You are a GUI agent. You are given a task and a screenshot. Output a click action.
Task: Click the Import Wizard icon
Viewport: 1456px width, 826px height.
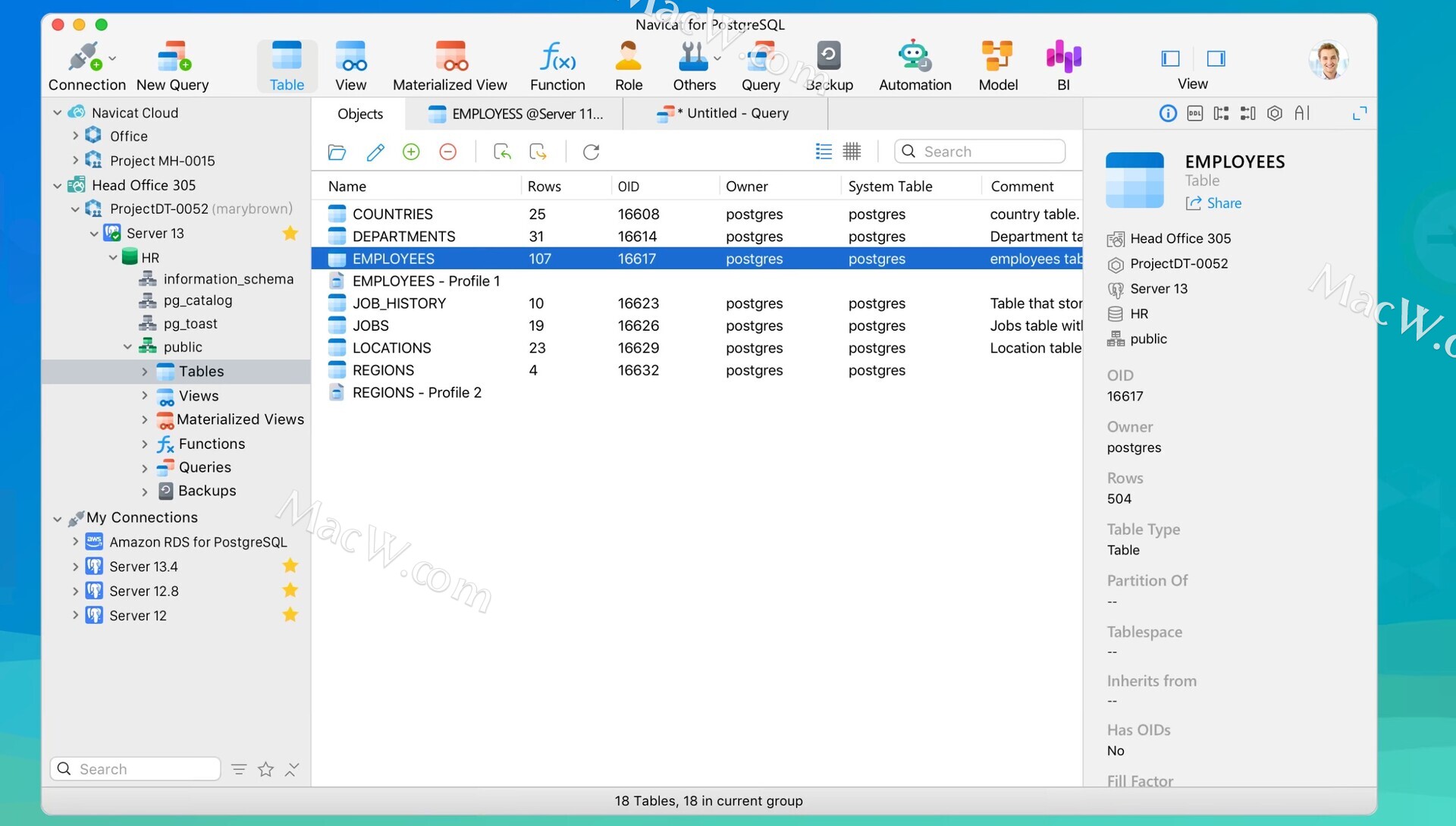coord(502,152)
